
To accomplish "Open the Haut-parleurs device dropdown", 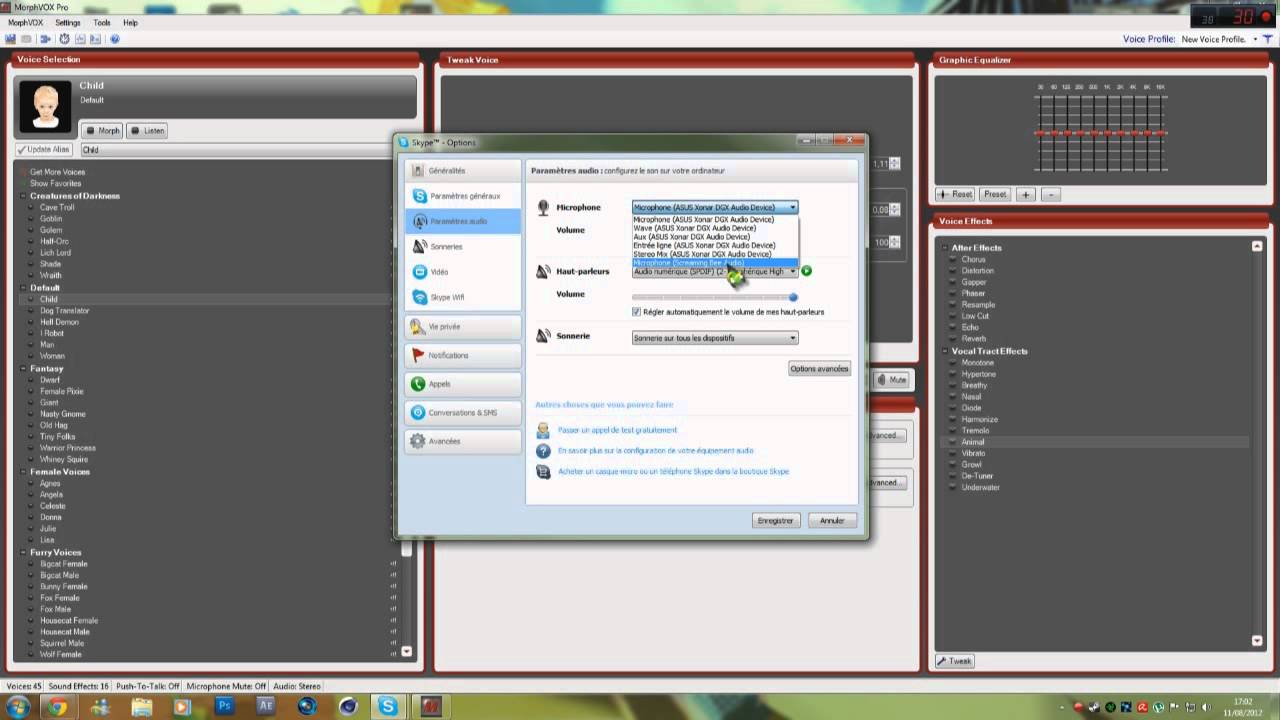I will coord(715,271).
